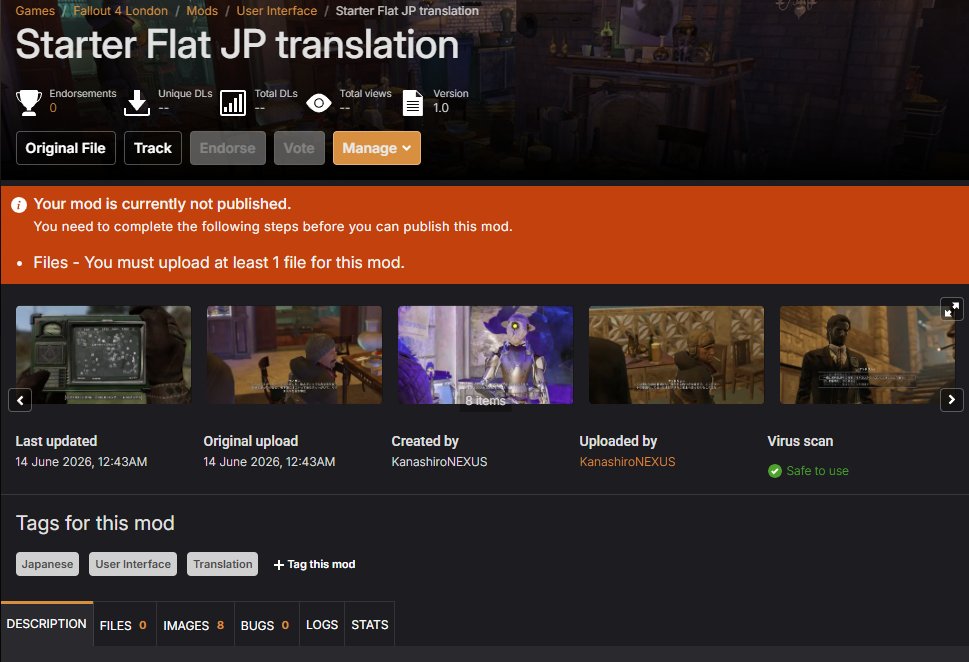Open the Fallout 4 London breadcrumb
The image size is (969, 662).
[121, 11]
